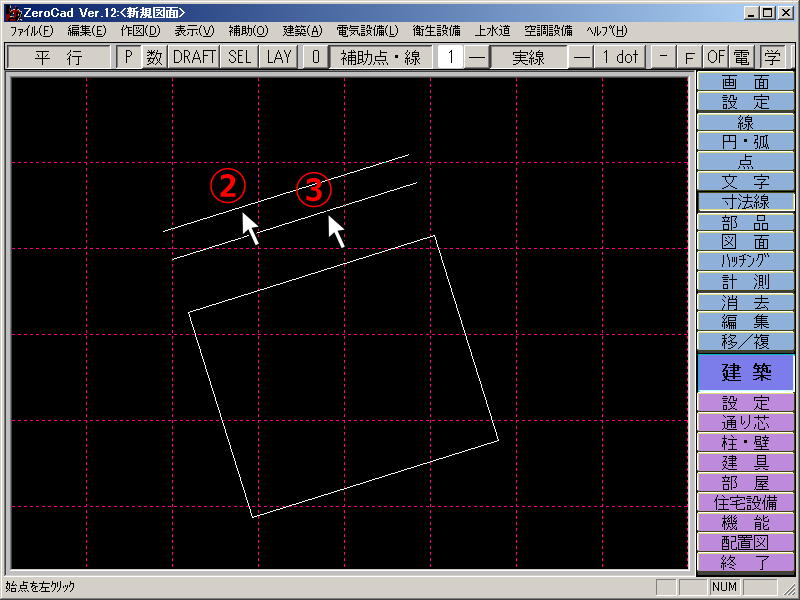Open the 機能 function command

pos(745,522)
